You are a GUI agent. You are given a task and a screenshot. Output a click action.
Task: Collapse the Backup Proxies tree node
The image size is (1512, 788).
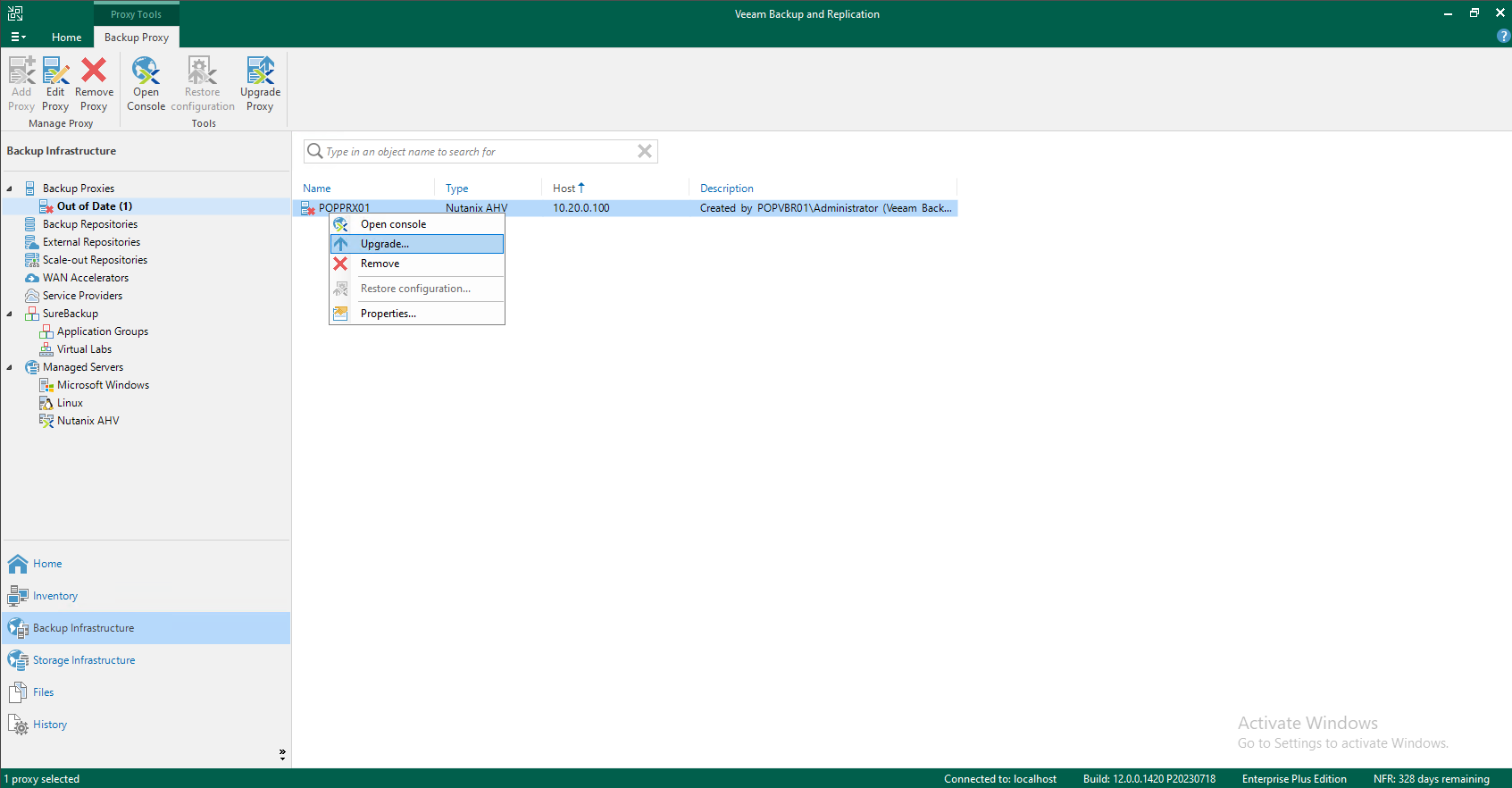tap(10, 189)
